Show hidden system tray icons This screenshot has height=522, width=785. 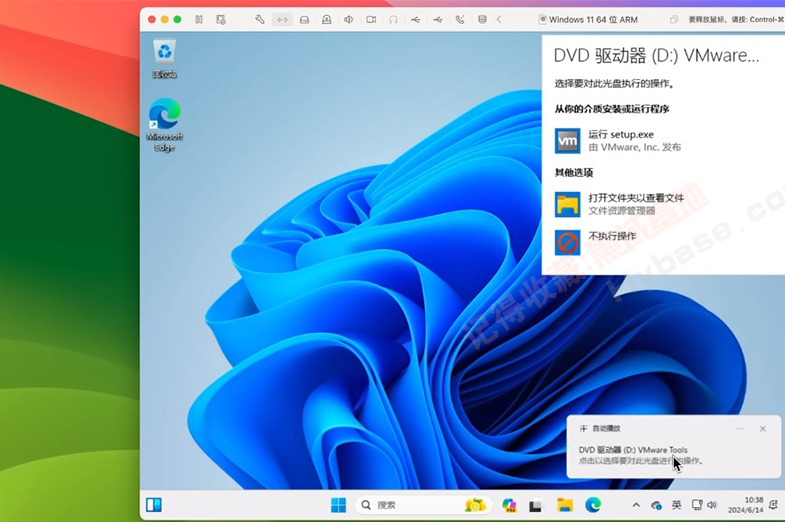tap(636, 505)
